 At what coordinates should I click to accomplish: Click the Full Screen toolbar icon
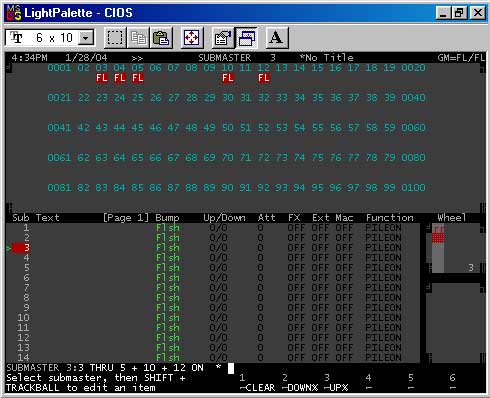(192, 38)
